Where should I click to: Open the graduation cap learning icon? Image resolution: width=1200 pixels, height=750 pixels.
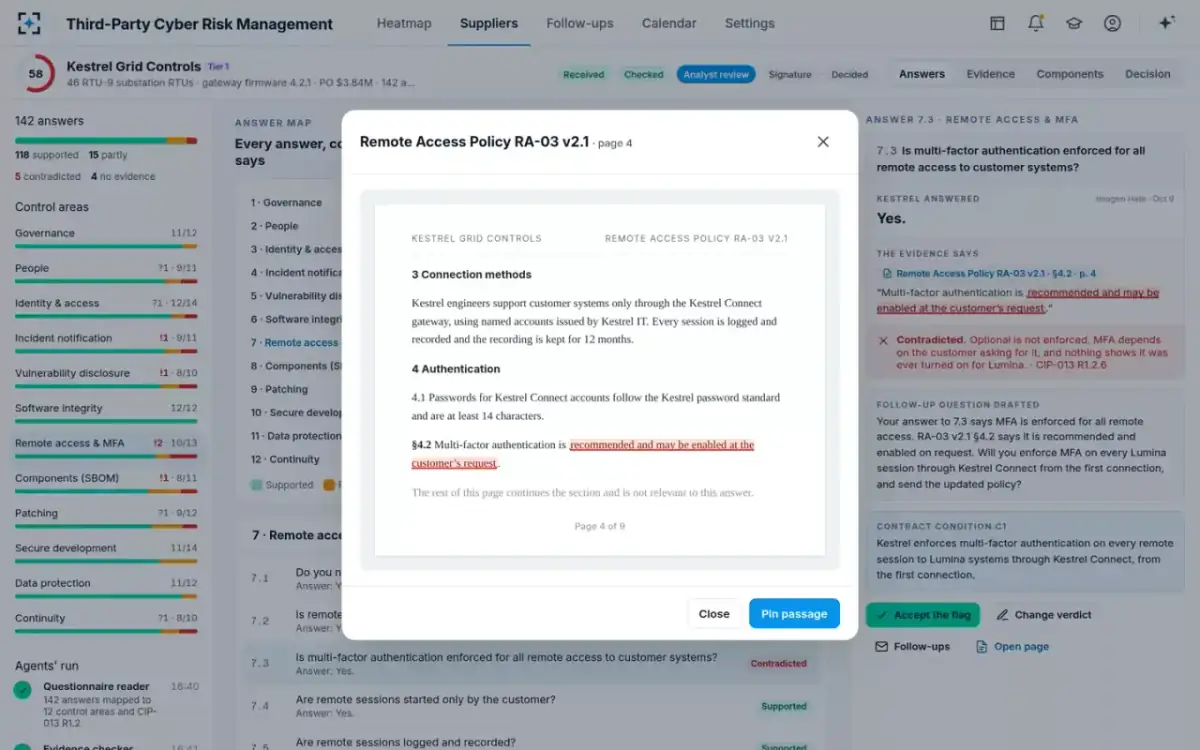coord(1074,23)
